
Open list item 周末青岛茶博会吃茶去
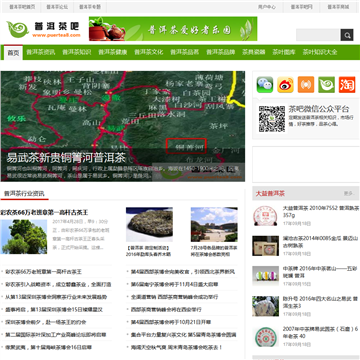[177, 348]
